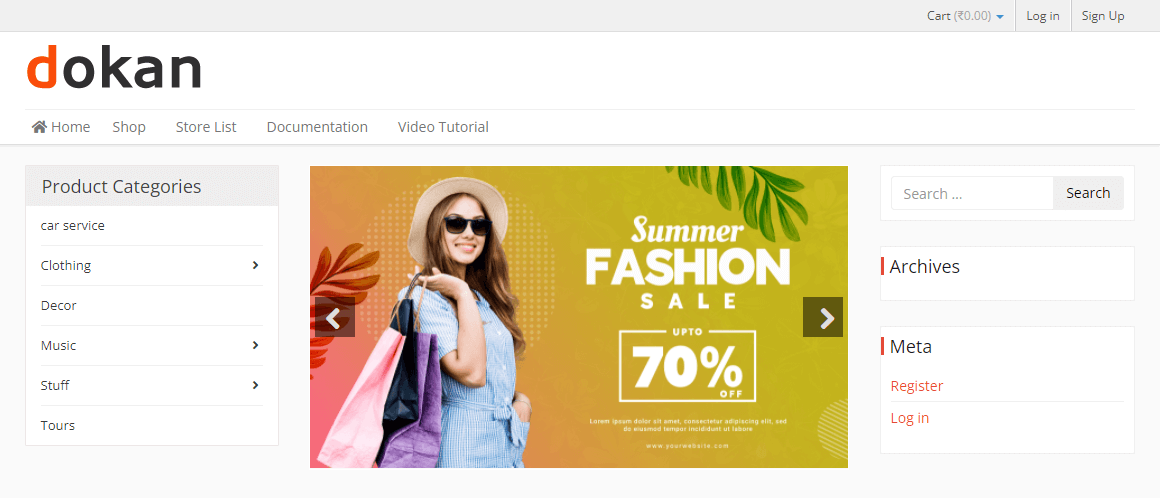Expand the Music category chevron

[x=255, y=345]
